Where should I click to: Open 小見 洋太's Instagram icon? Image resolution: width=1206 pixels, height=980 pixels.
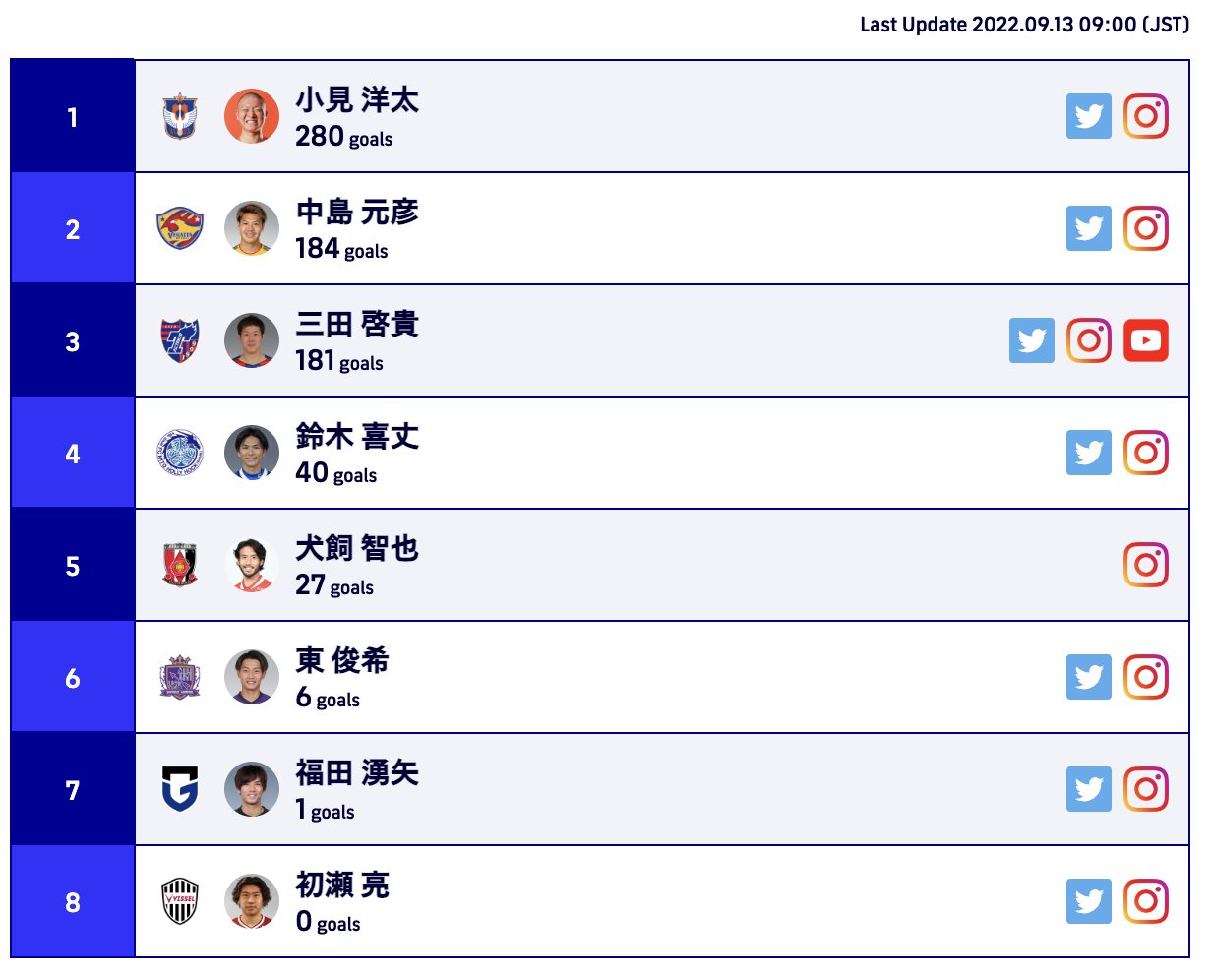click(1146, 116)
